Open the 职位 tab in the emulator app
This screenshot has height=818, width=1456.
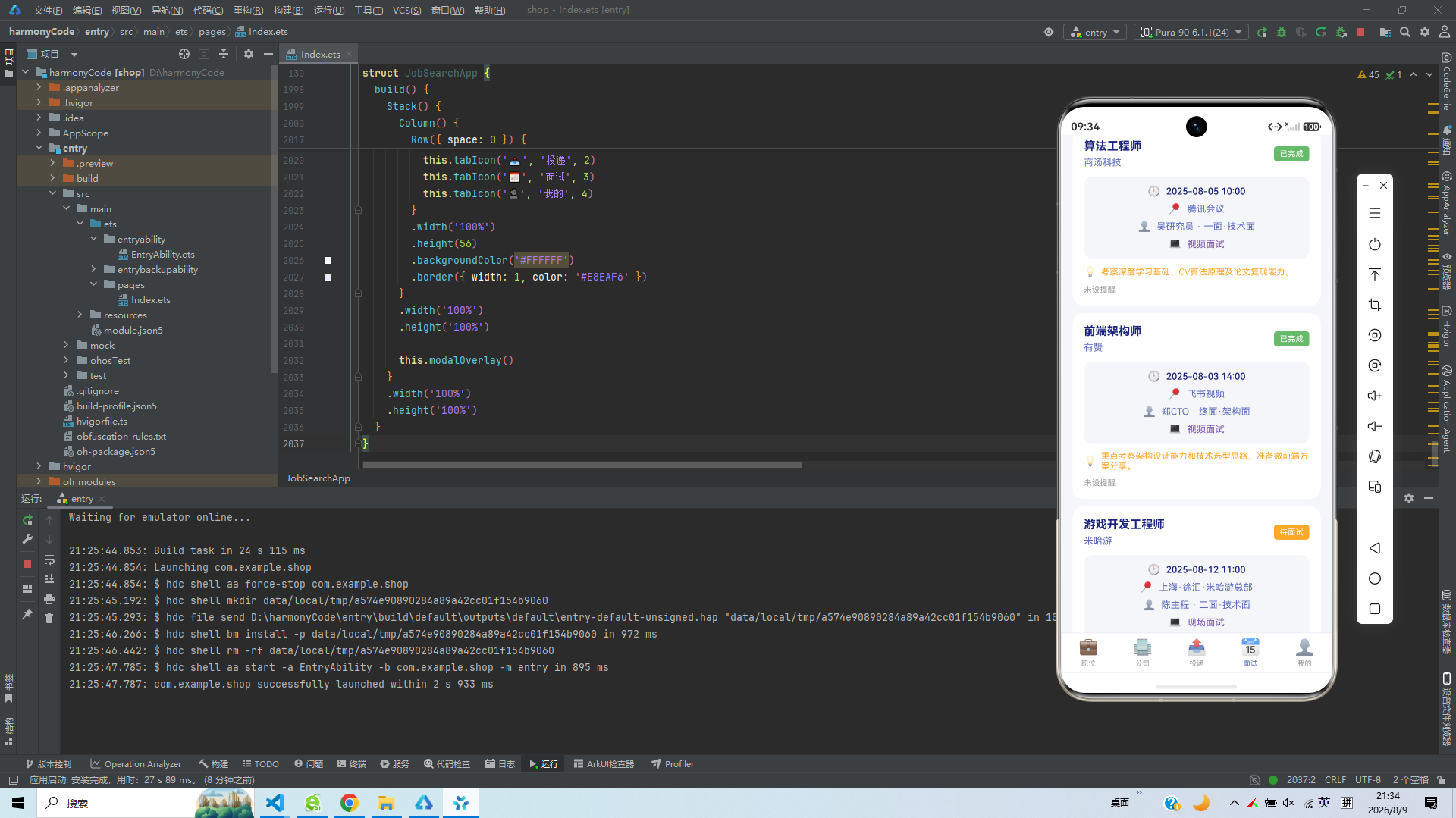click(1088, 652)
